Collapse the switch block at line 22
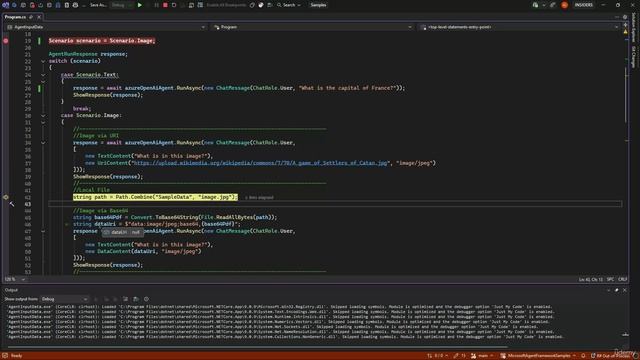This screenshot has height=360, width=640. (43, 61)
